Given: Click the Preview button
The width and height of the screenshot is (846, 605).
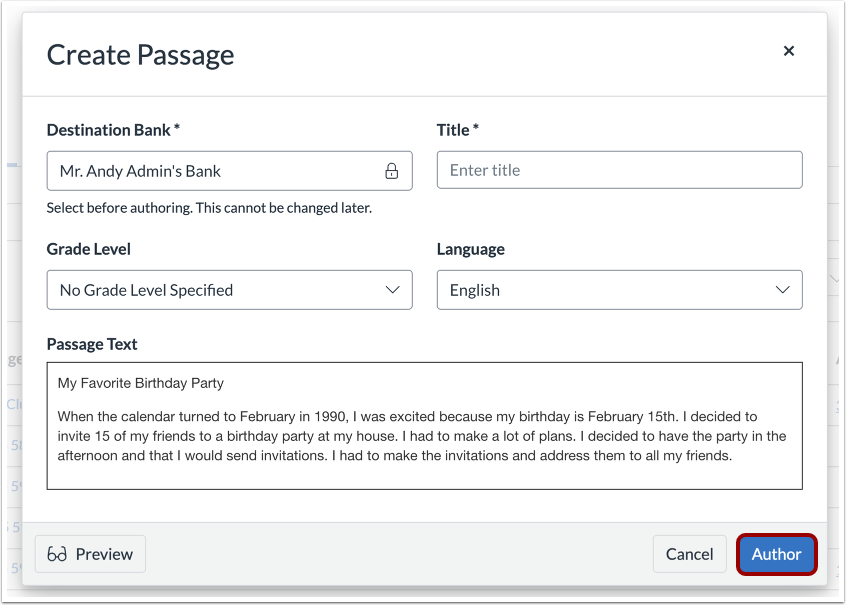Looking at the screenshot, I should 90,554.
